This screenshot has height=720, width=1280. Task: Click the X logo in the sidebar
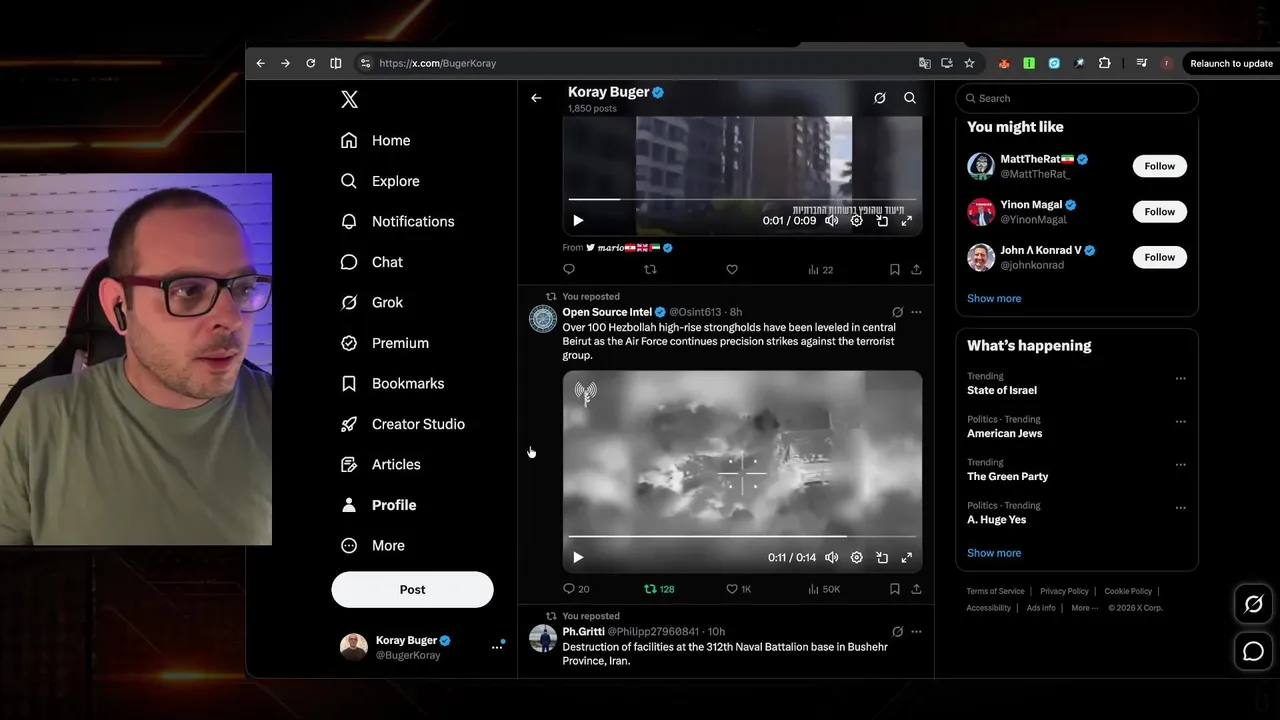[x=349, y=99]
